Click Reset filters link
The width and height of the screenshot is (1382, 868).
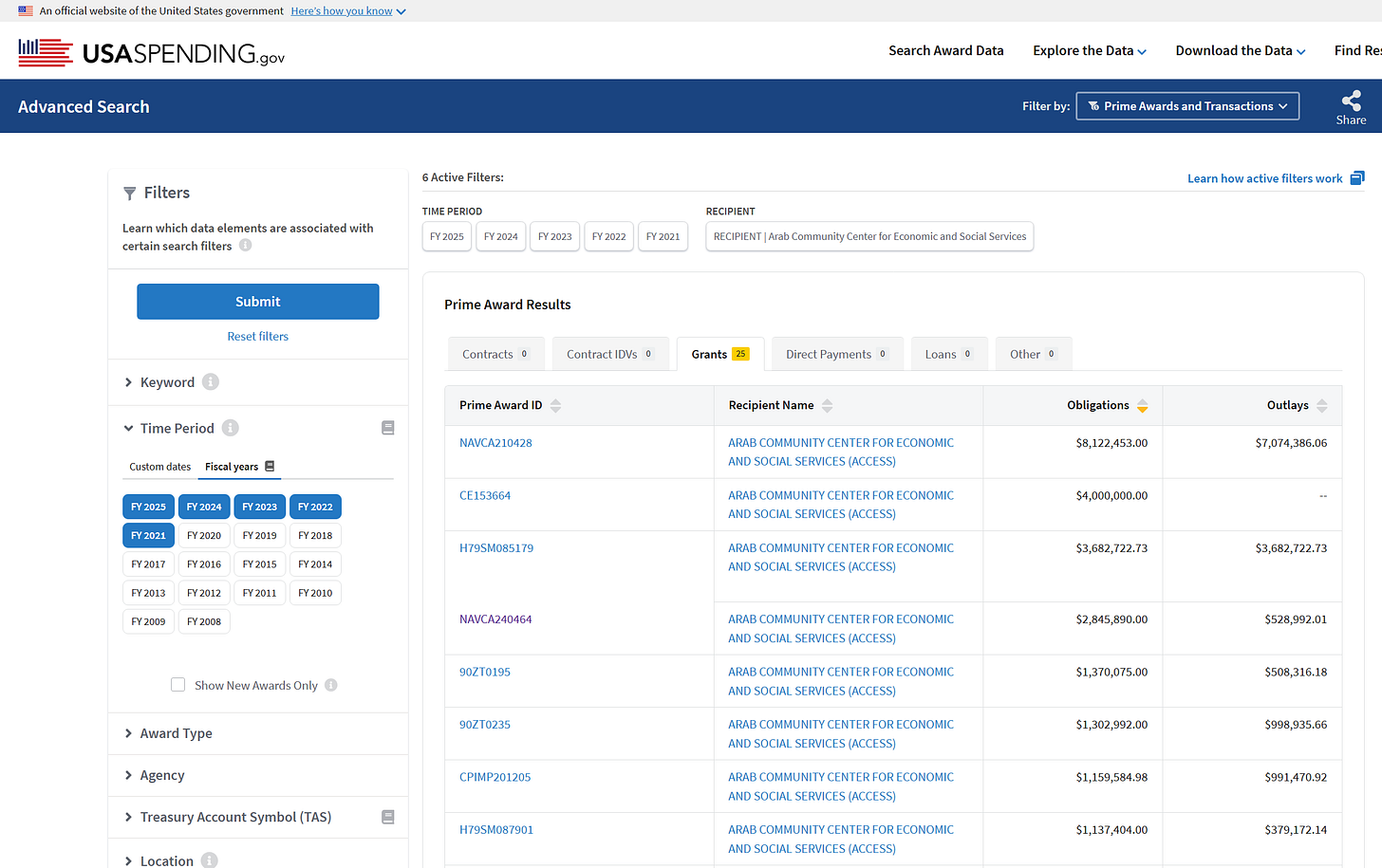pyautogui.click(x=258, y=336)
